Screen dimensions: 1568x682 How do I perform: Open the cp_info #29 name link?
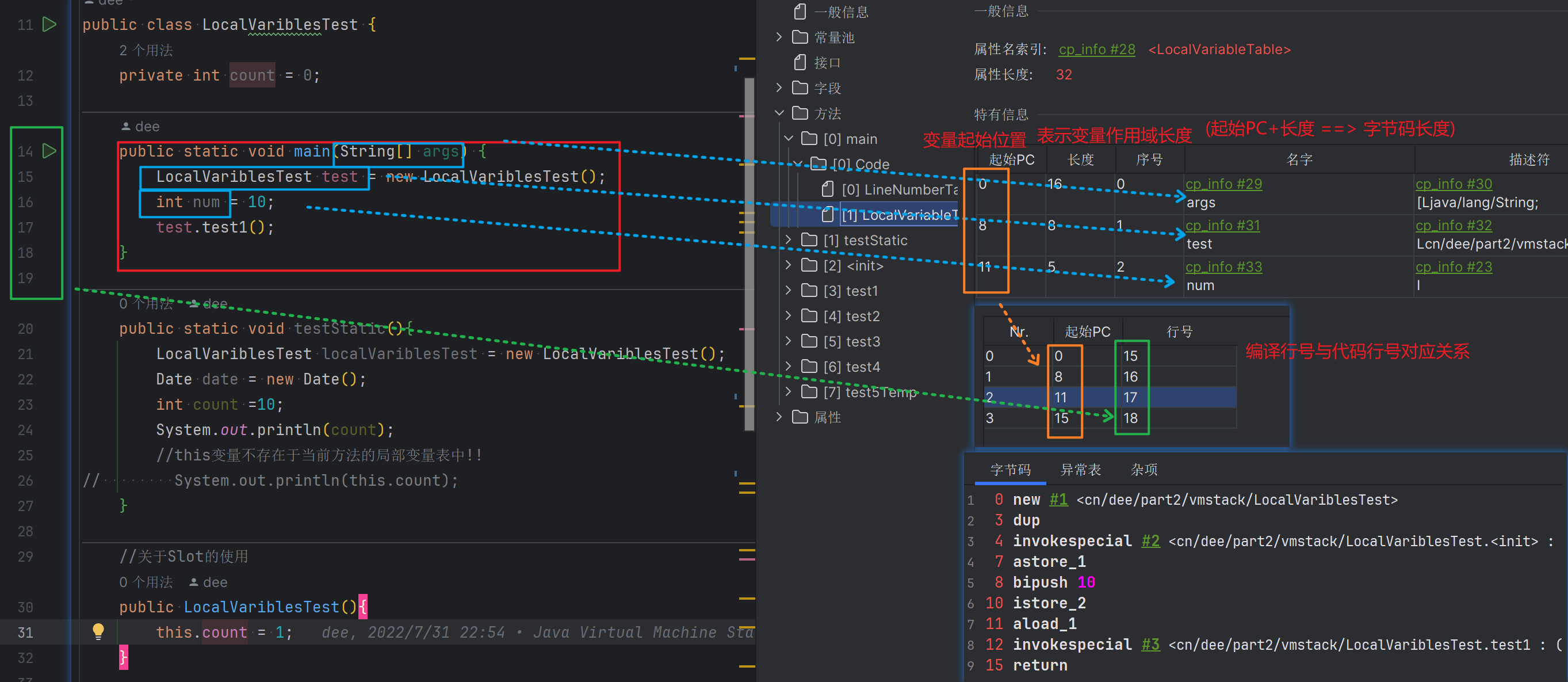(x=1223, y=184)
